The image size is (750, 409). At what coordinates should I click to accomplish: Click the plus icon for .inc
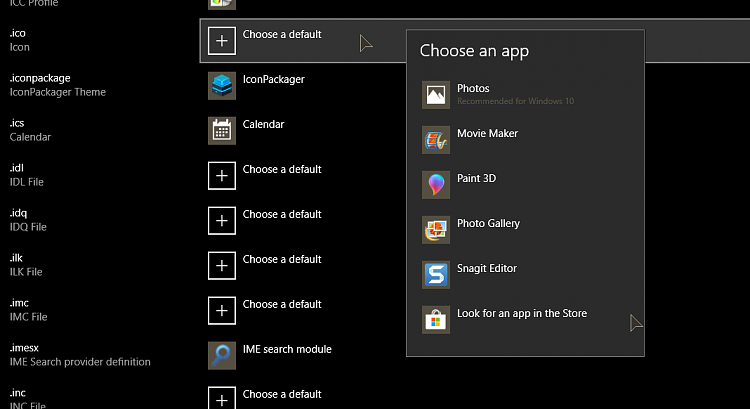[x=221, y=398]
